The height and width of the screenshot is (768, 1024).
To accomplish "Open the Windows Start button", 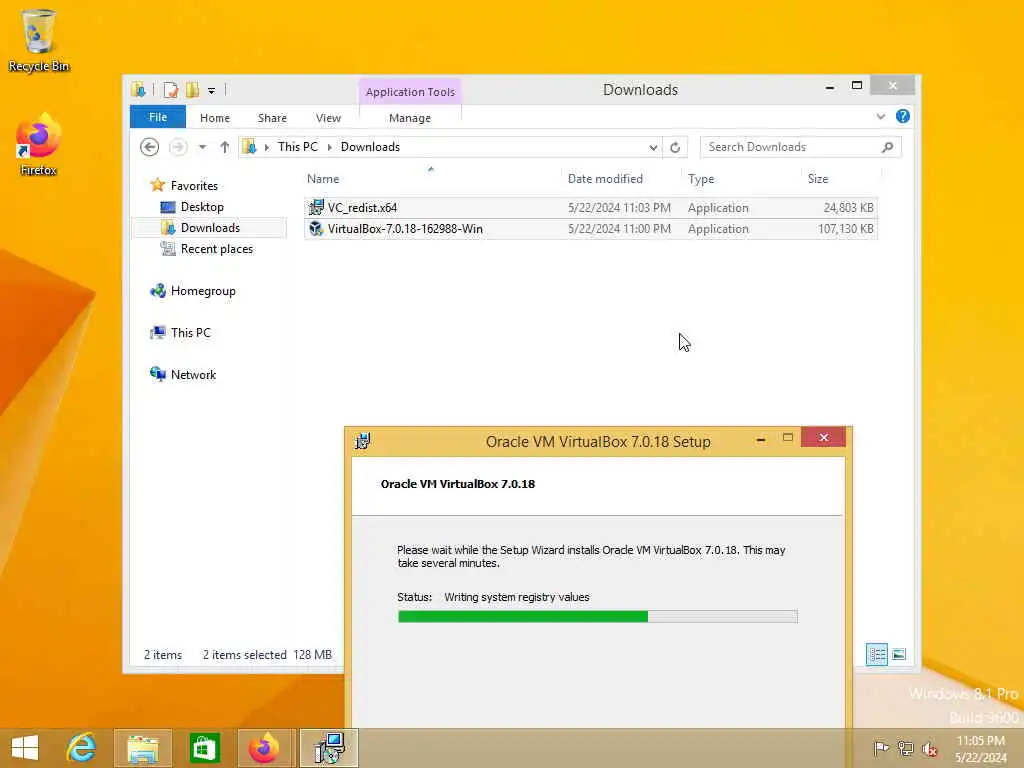I will 25,748.
